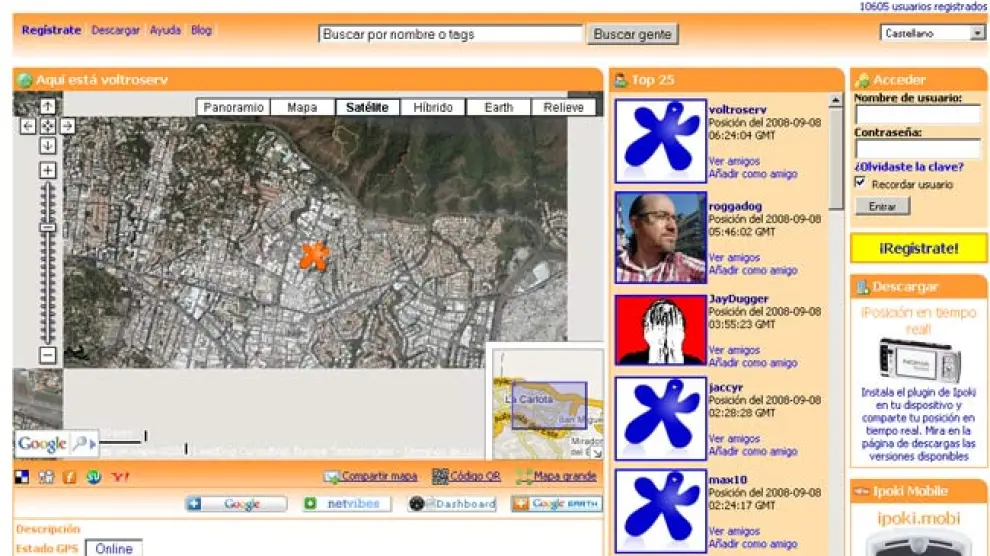990x556 pixels.
Task: Add the Dashboard widget
Action: coord(452,504)
